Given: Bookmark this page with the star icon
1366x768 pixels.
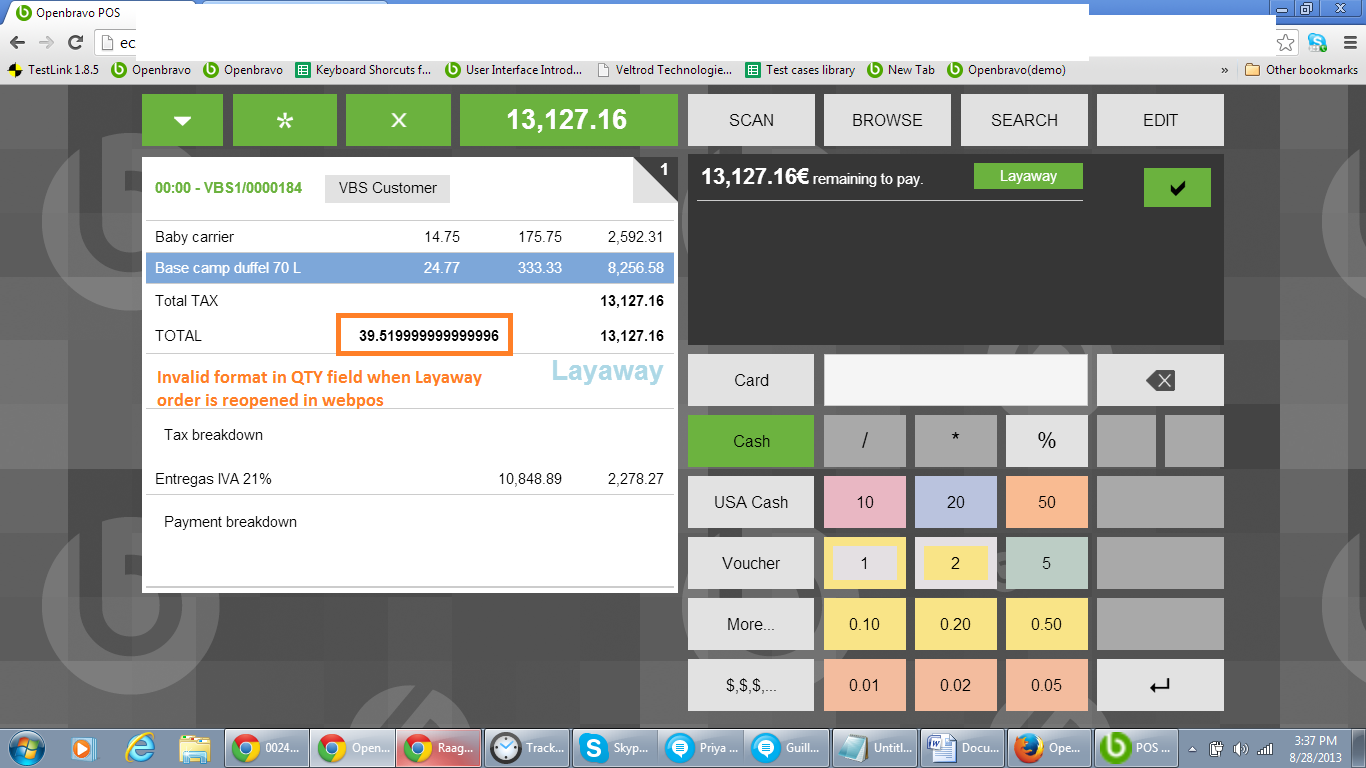Looking at the screenshot, I should coord(1286,42).
